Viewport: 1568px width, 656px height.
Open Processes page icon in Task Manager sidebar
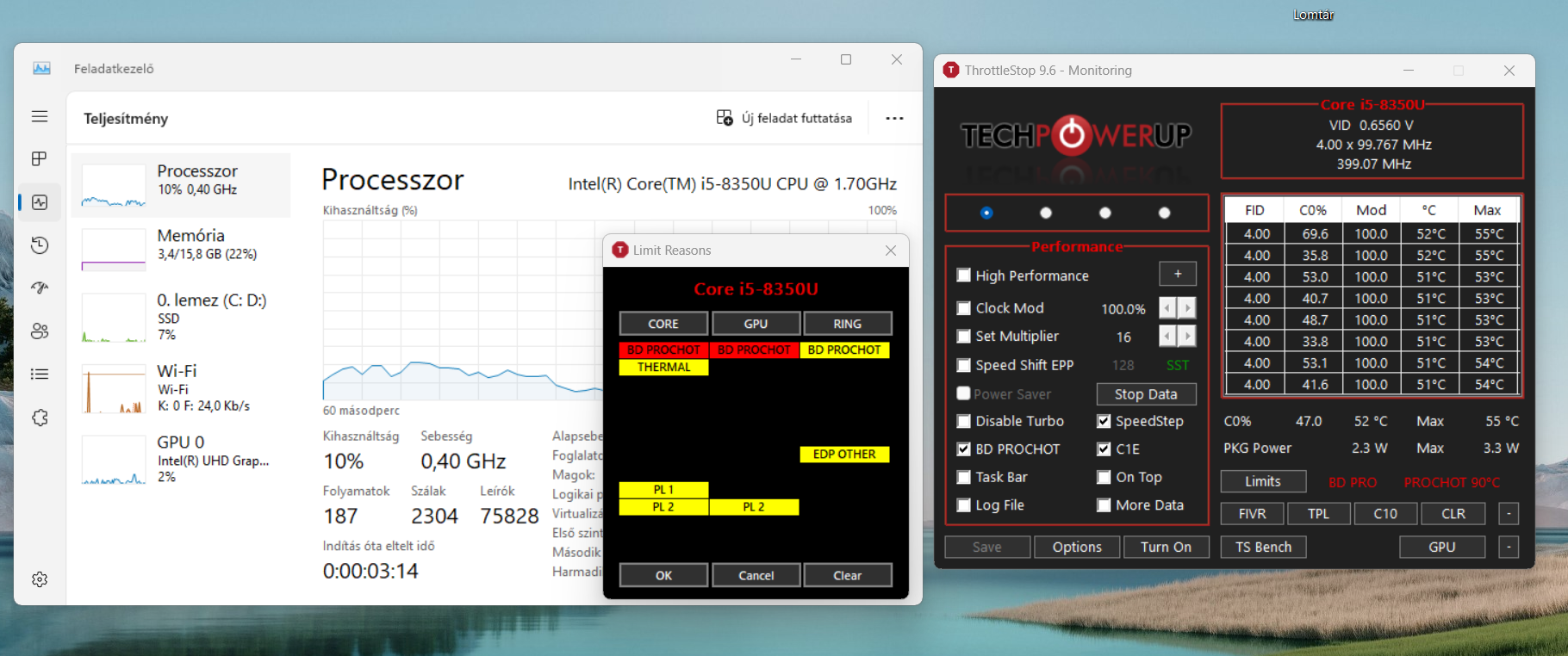point(40,159)
